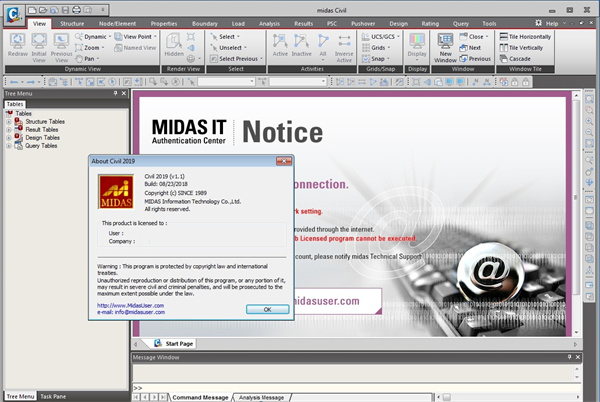Switch to the Task Pane tab
The width and height of the screenshot is (600, 402).
click(53, 396)
